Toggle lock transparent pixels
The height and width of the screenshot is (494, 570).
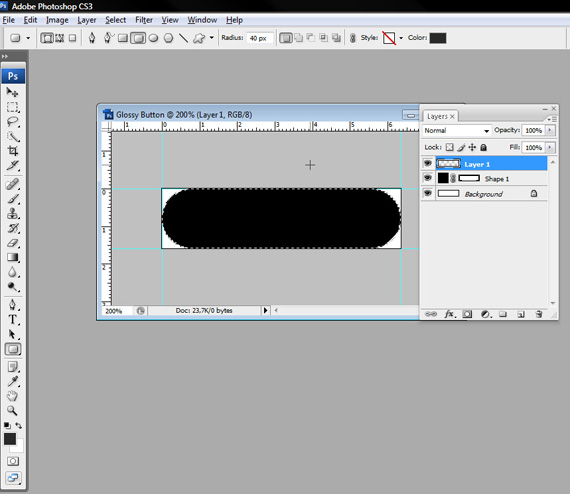pyautogui.click(x=450, y=147)
